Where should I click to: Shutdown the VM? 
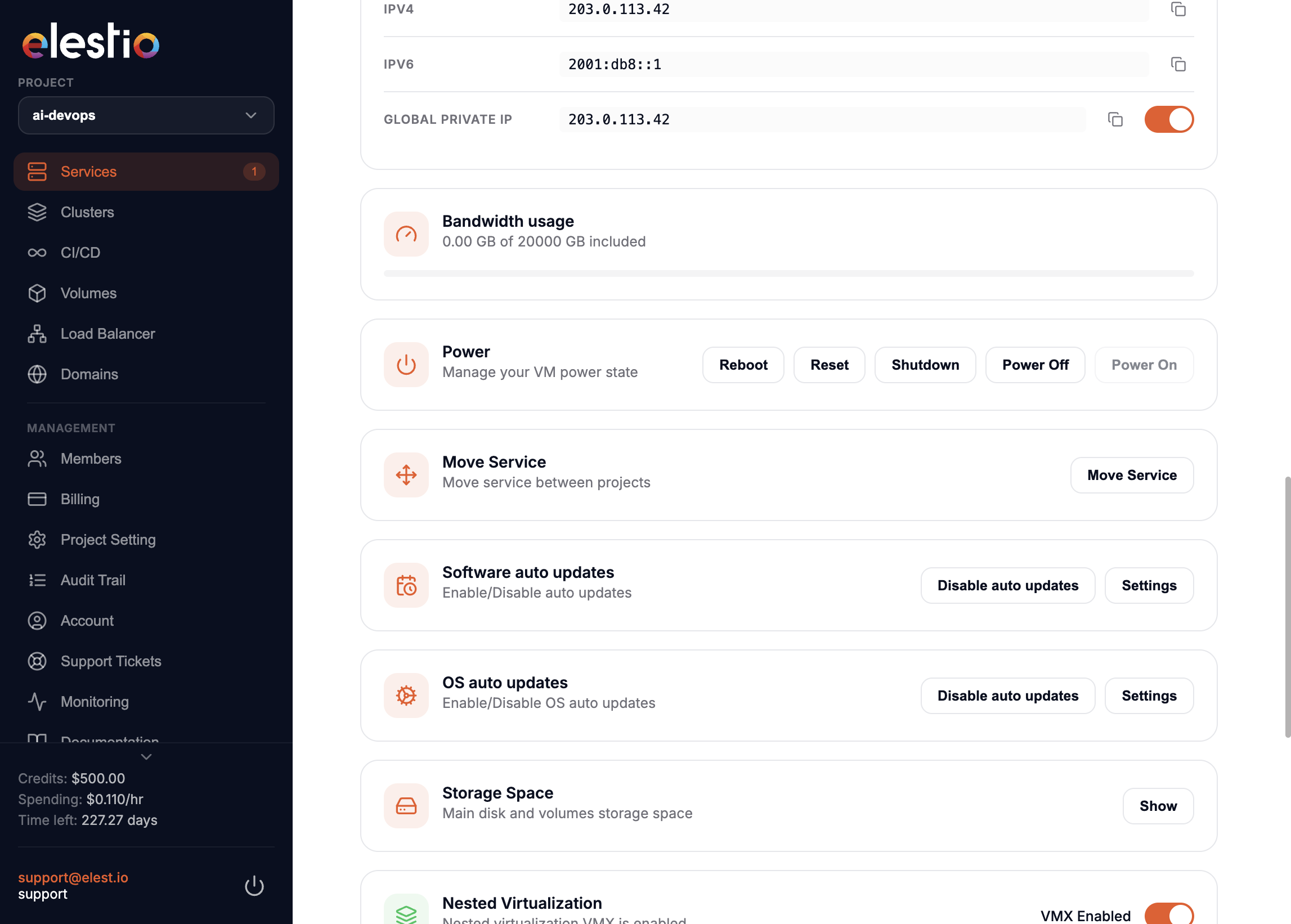(x=925, y=365)
